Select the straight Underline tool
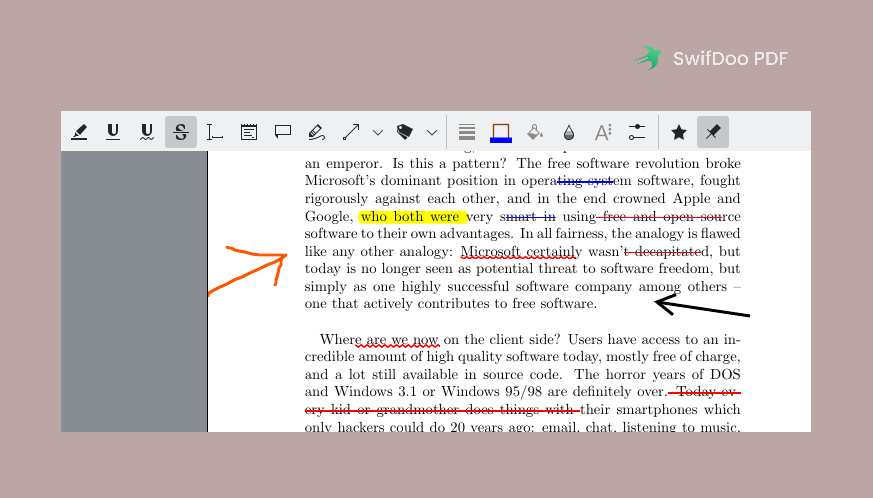 coord(113,132)
